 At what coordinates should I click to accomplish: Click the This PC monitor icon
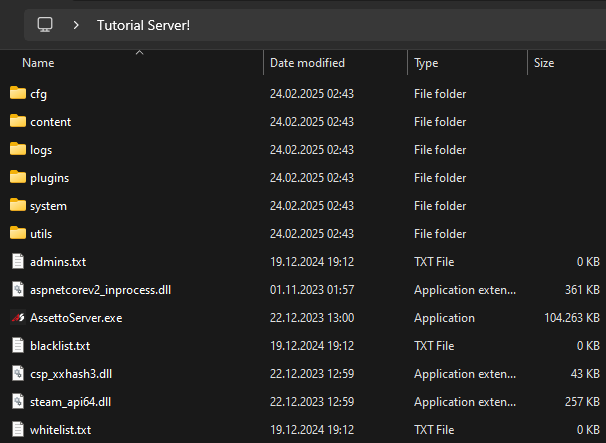click(45, 25)
